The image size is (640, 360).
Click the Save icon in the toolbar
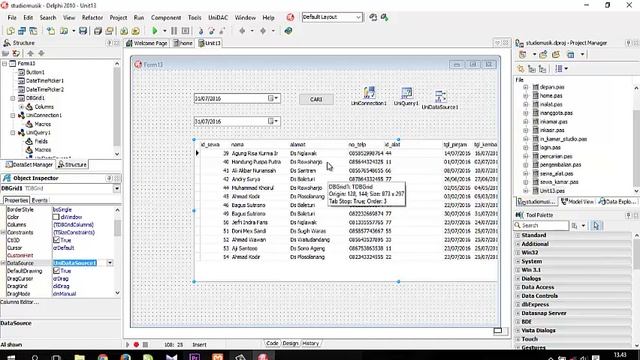(83, 31)
